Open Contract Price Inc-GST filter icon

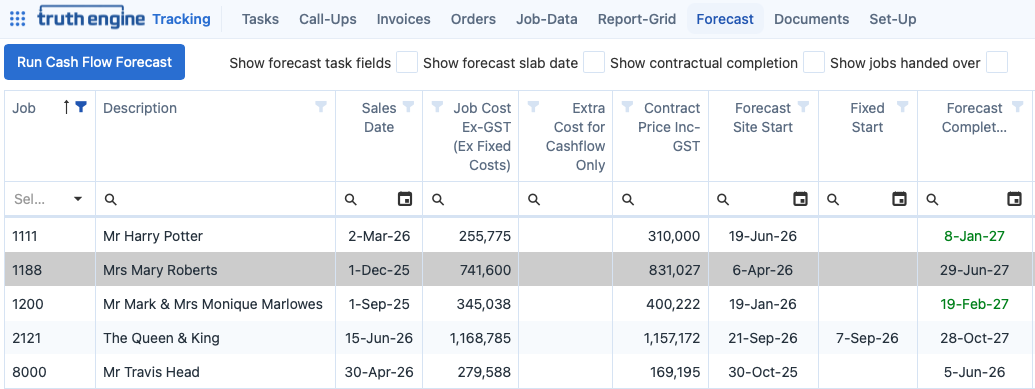628,106
